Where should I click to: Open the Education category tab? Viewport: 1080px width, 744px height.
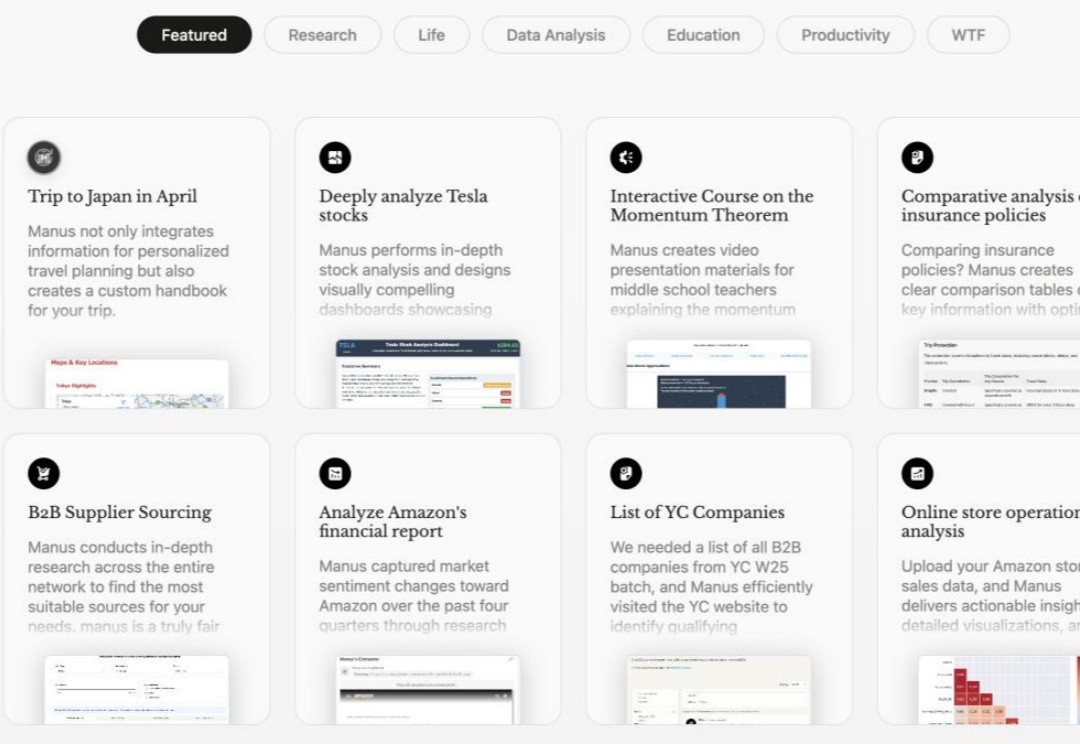click(703, 35)
